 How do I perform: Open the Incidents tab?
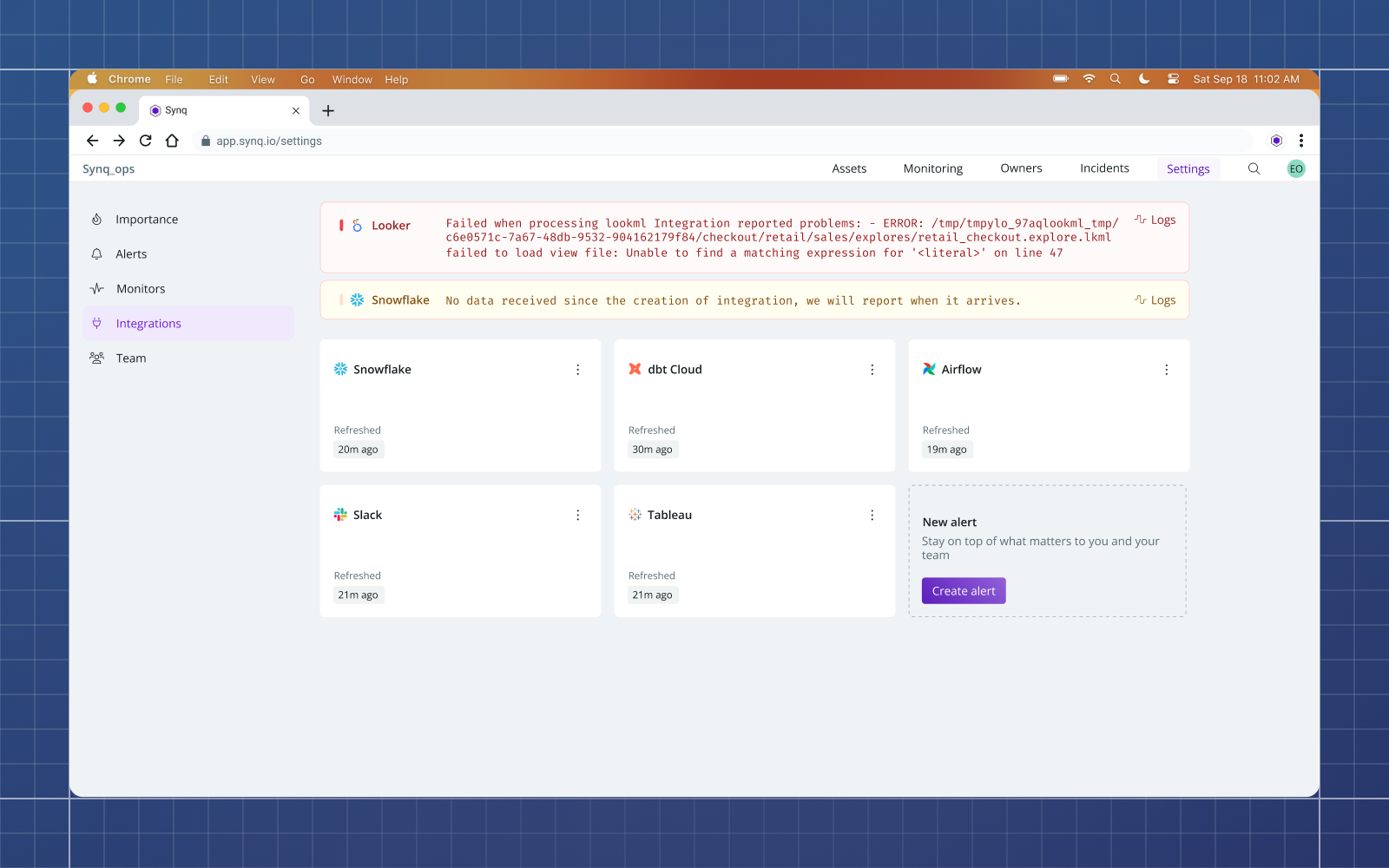click(x=1104, y=168)
